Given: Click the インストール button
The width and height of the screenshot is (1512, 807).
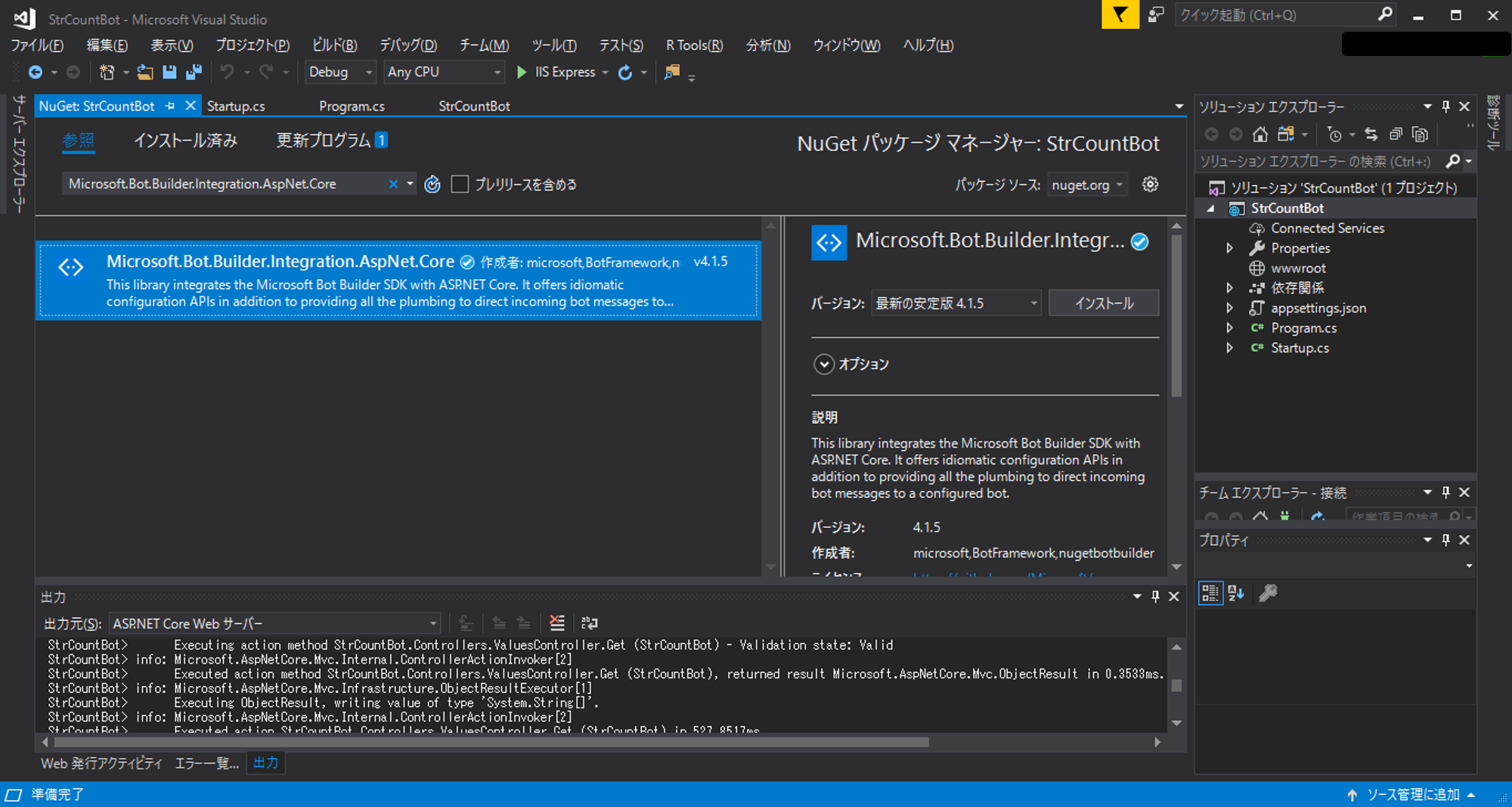Looking at the screenshot, I should 1103,303.
